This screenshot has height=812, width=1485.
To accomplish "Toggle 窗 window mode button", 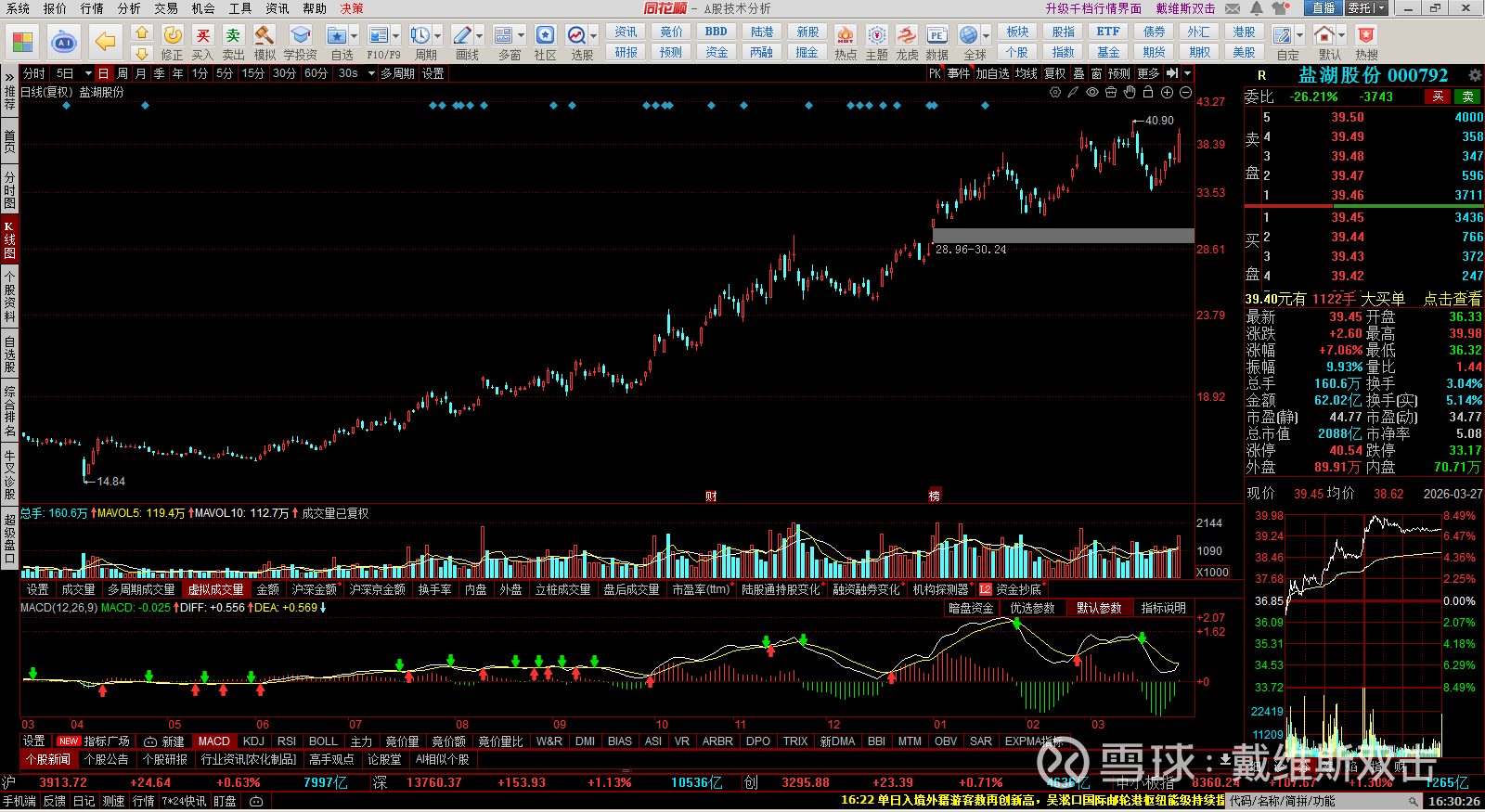I will click(x=1096, y=73).
